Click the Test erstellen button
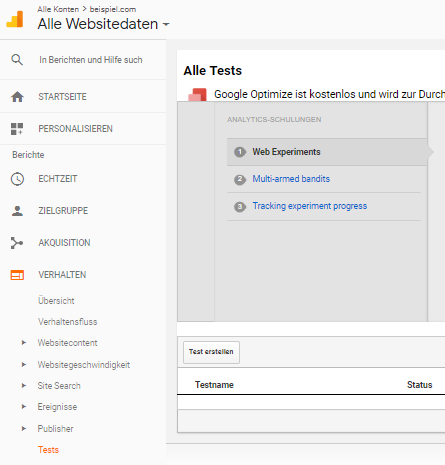 (x=211, y=352)
